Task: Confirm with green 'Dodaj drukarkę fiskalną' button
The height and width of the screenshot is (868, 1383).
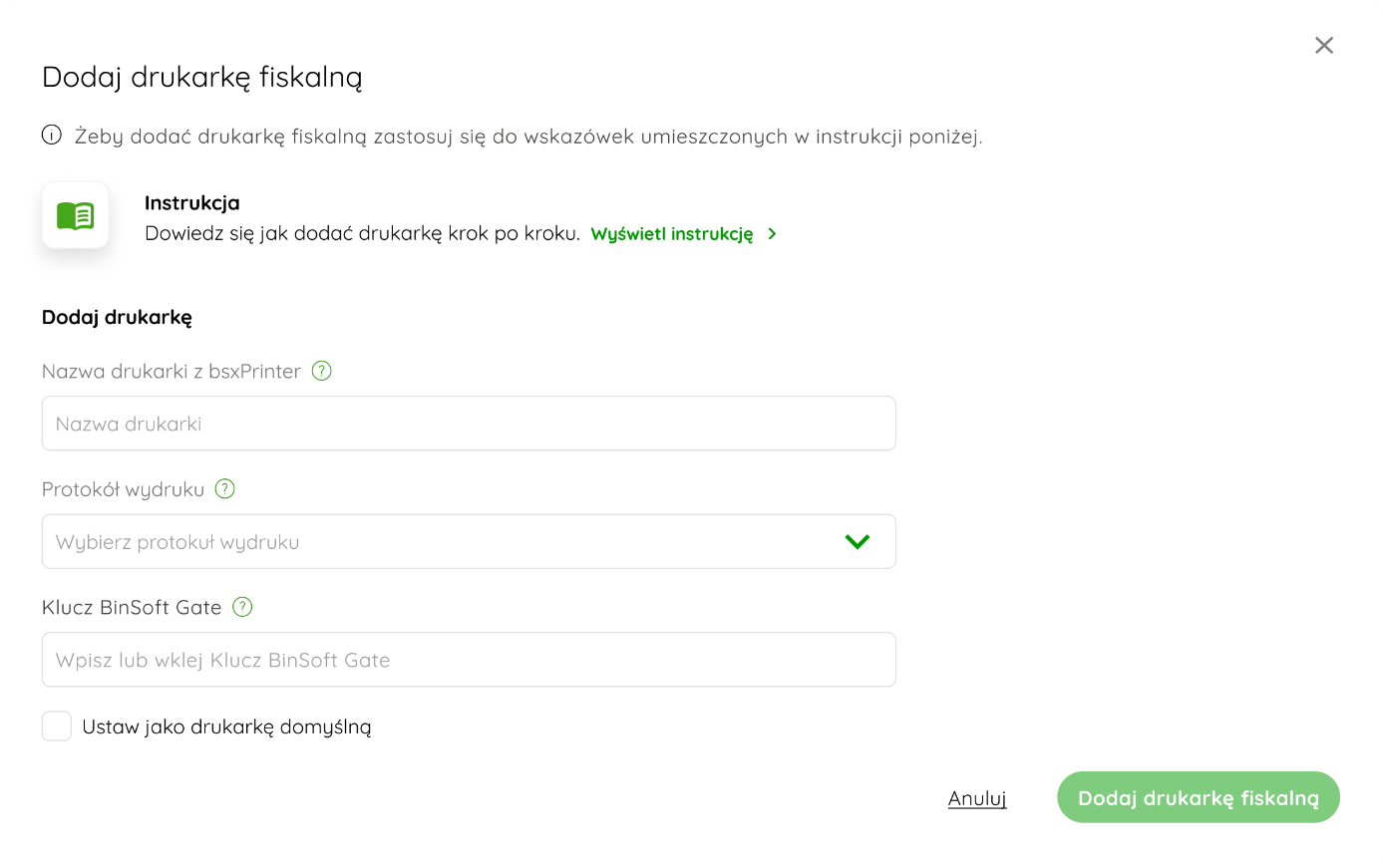Action: (1199, 797)
